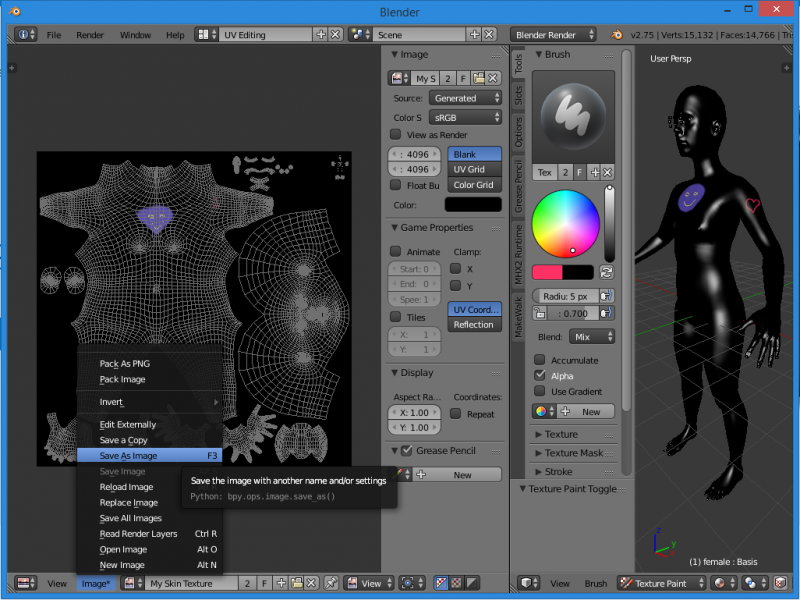Uncheck the Alpha checkbox
Screen dimensions: 800x600
(540, 376)
